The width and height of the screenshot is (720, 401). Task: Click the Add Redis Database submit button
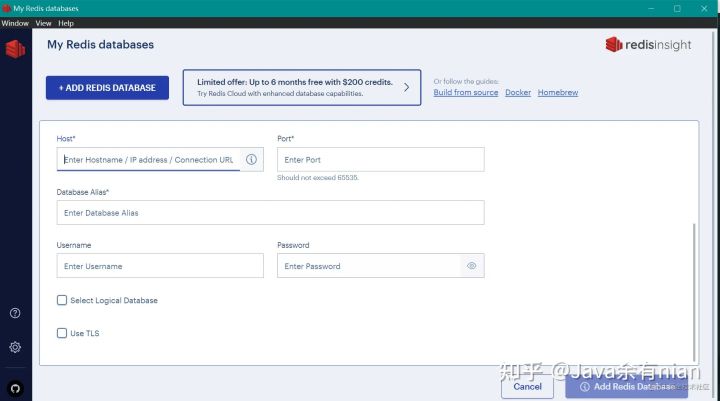627,387
